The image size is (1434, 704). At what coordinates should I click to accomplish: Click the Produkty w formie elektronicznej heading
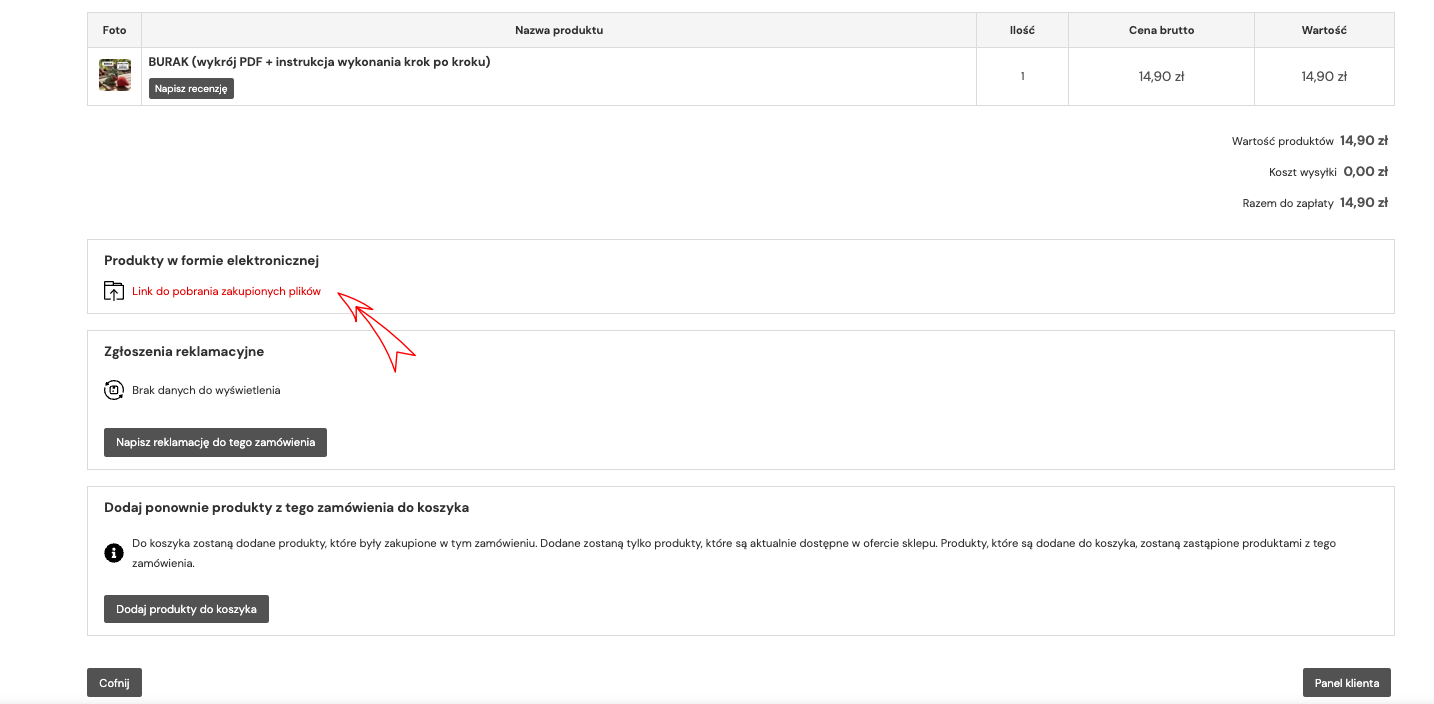click(x=211, y=261)
